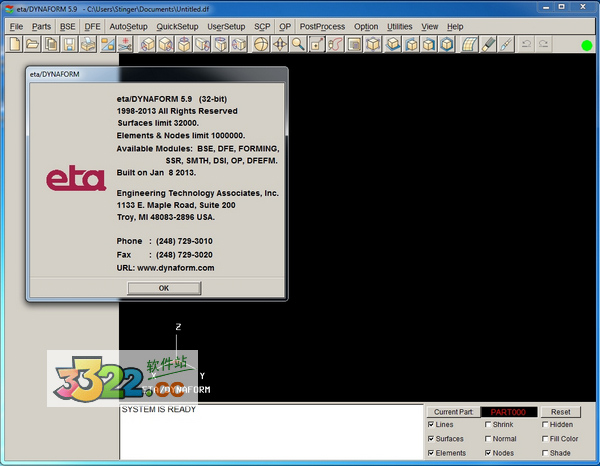Click the third cube rotate icon
Image resolution: width=600 pixels, height=466 pixels.
[x=184, y=44]
